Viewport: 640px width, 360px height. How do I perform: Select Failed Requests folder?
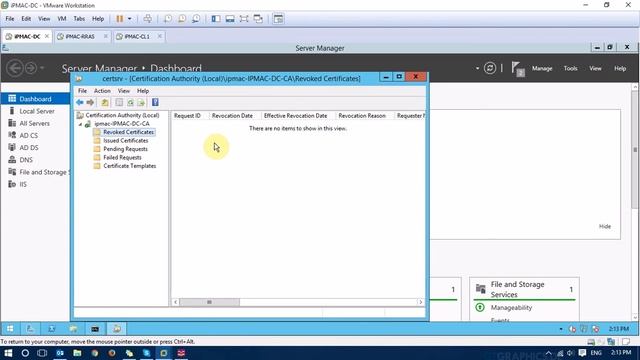tap(122, 158)
